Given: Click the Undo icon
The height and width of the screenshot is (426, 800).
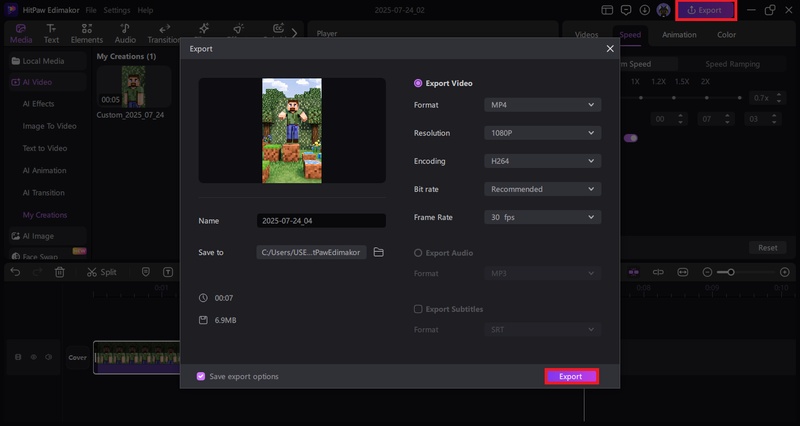Looking at the screenshot, I should coord(15,272).
